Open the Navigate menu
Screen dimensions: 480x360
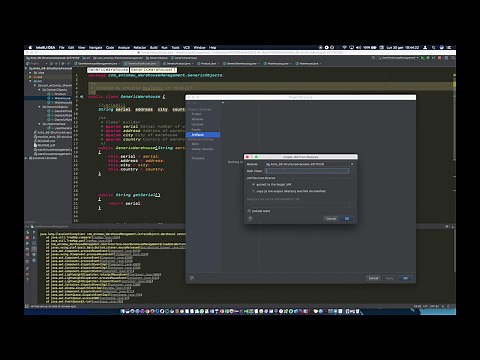(x=95, y=48)
